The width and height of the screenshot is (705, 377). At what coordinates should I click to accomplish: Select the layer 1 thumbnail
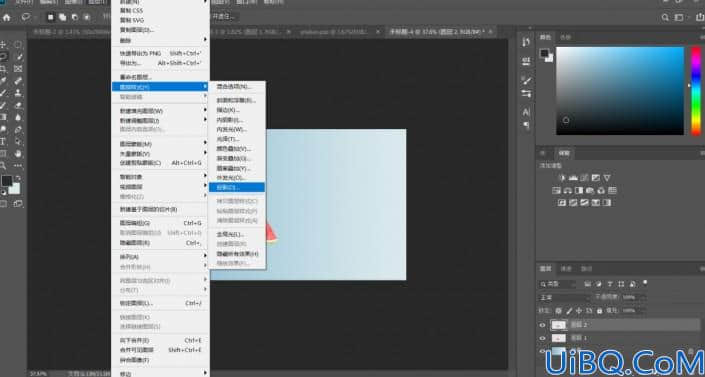(x=558, y=338)
